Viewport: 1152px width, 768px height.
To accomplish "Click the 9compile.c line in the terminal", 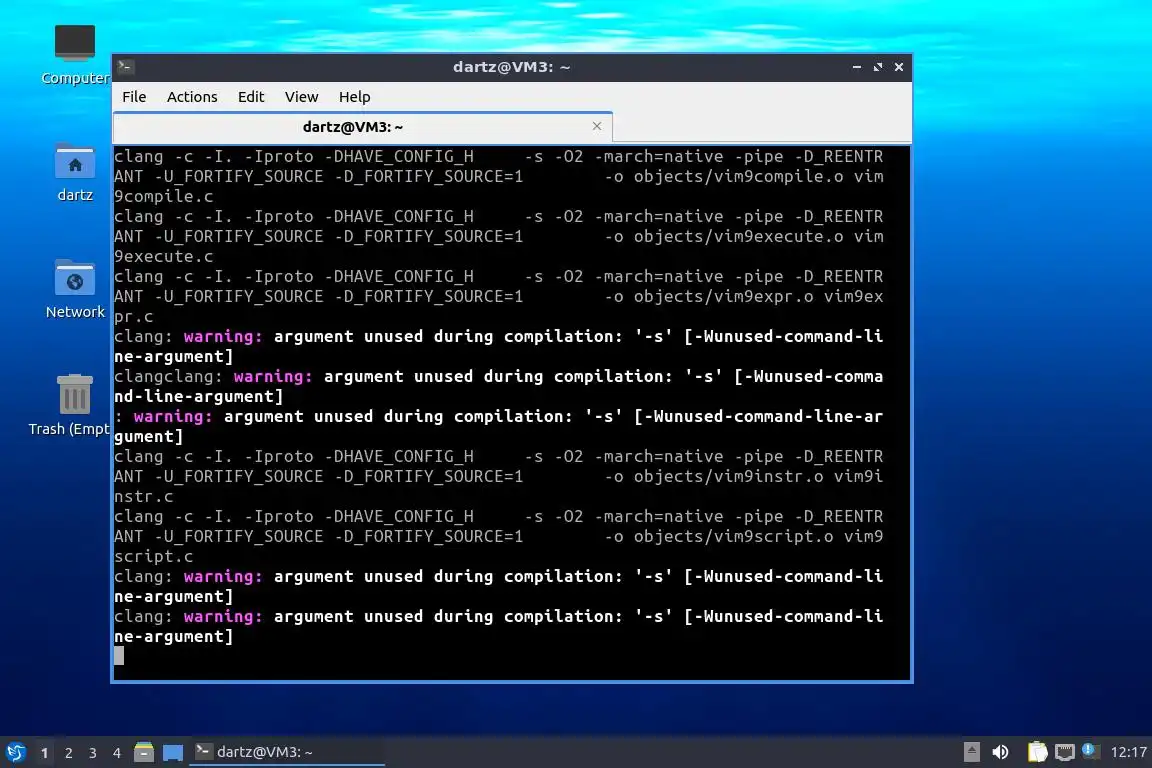I will tap(164, 196).
